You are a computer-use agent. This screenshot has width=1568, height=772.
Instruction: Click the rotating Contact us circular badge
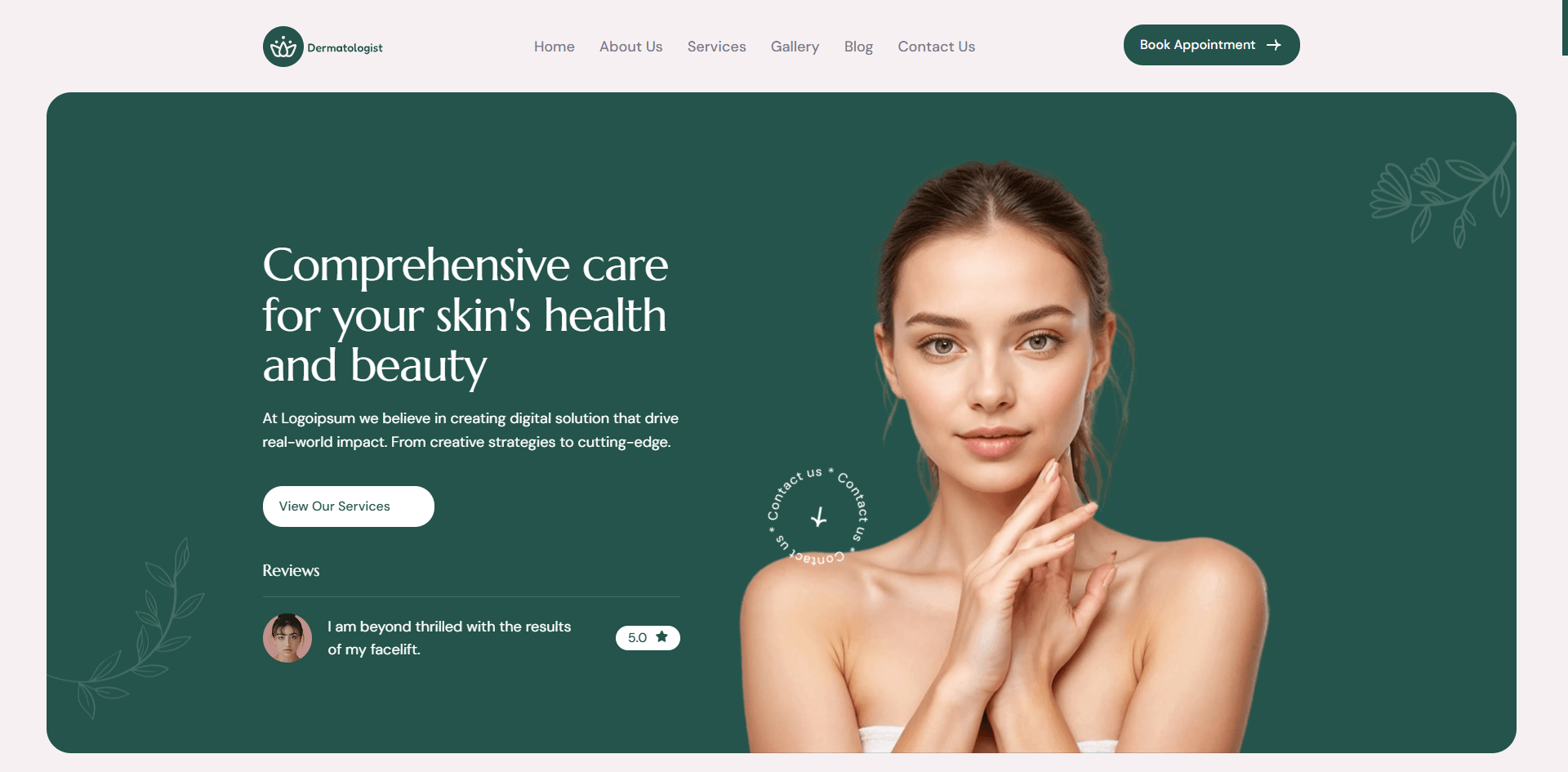(817, 516)
